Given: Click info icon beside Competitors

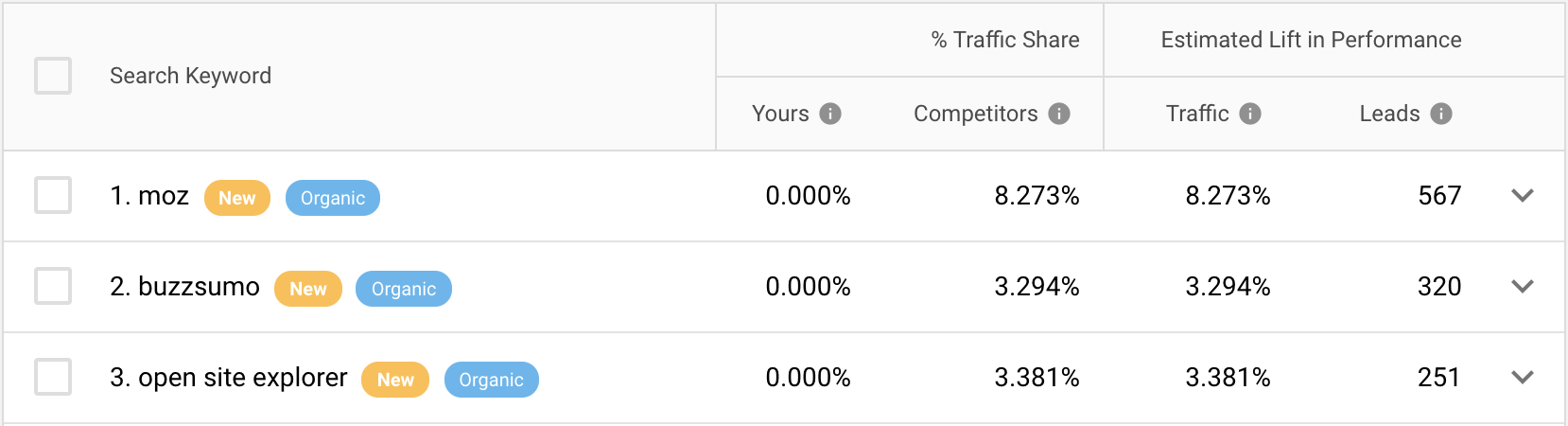Looking at the screenshot, I should (1059, 114).
